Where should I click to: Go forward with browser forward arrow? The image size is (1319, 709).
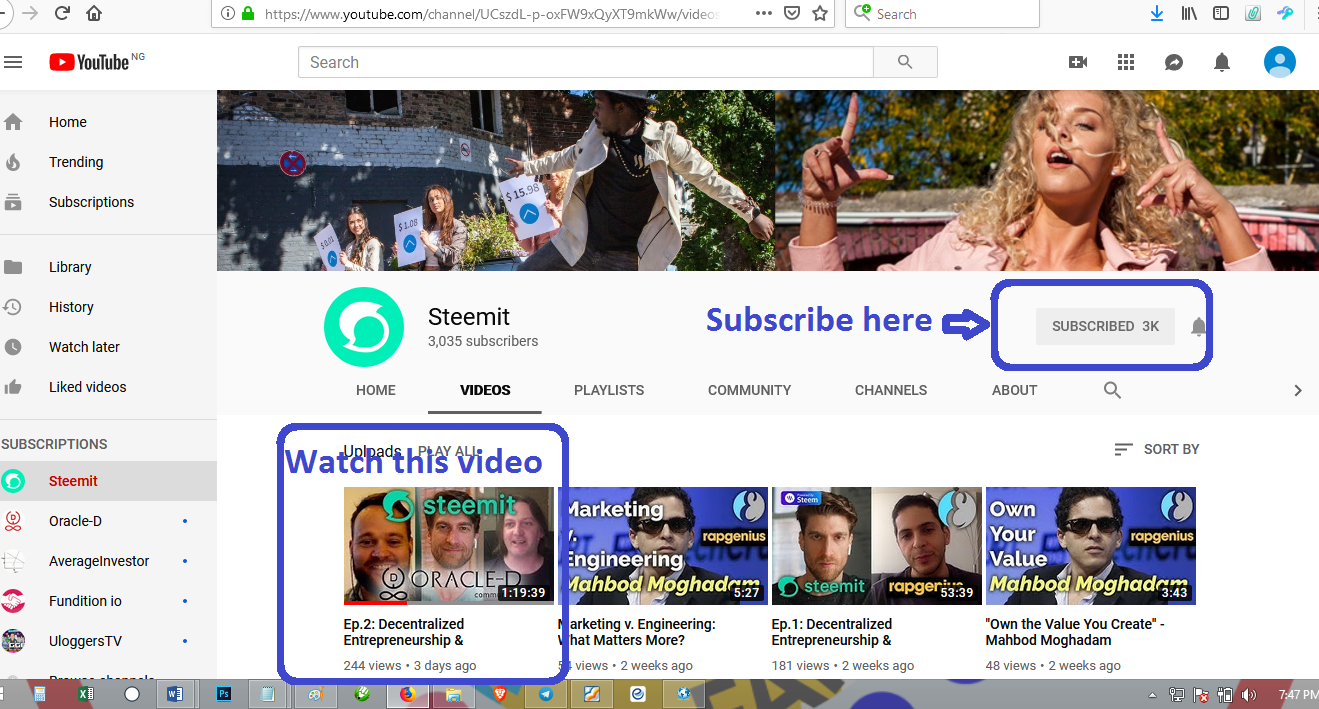(29, 14)
